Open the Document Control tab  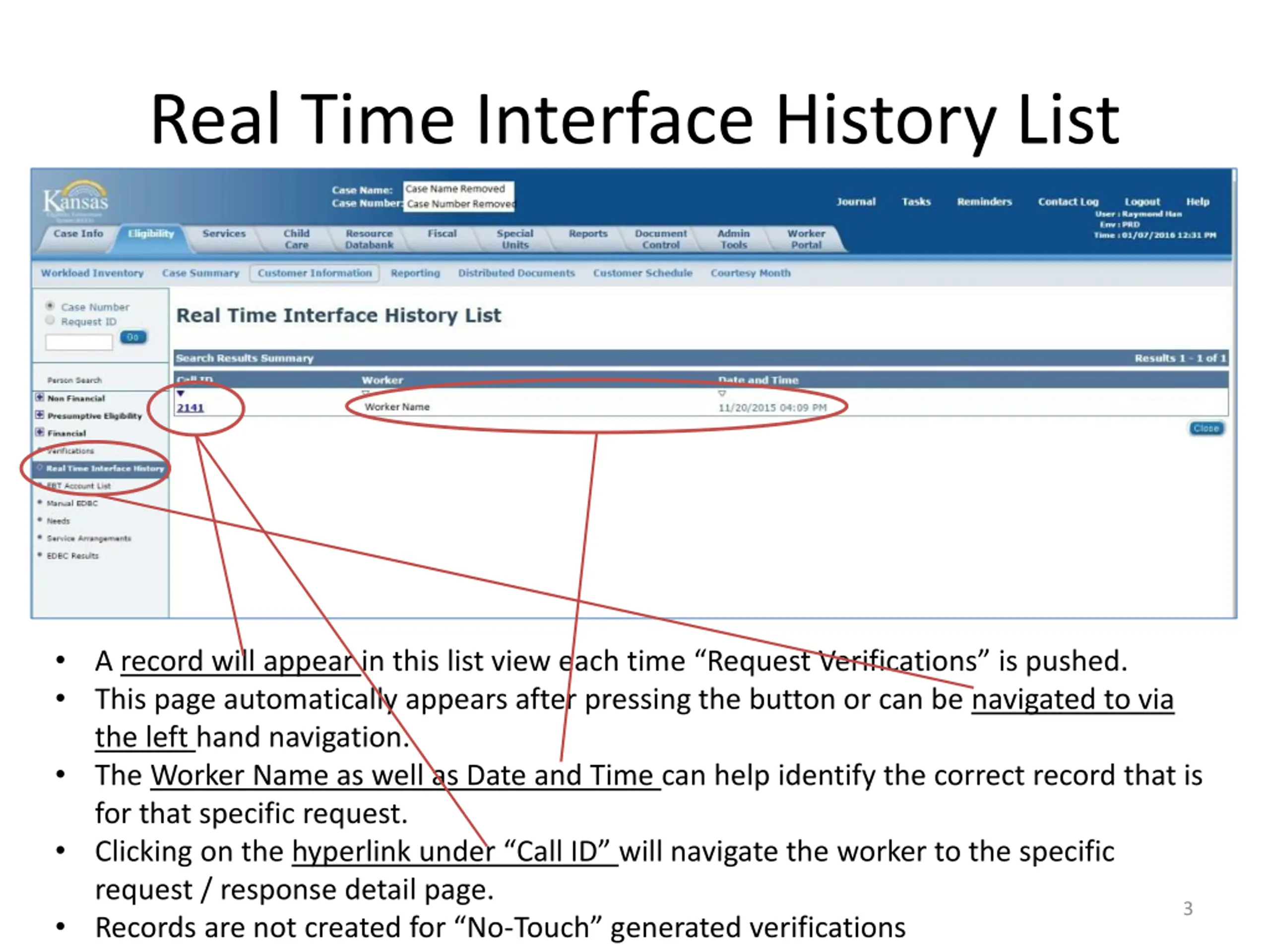tap(661, 239)
